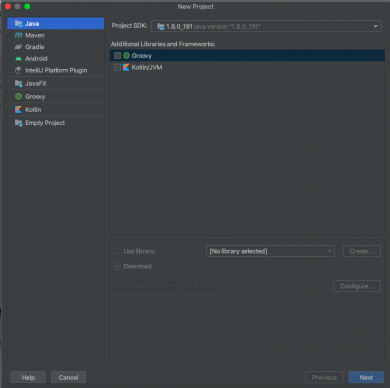Viewport: 390px width, 388px height.
Task: Click the Kotlin/JVM icon in frameworks list
Action: click(126, 67)
